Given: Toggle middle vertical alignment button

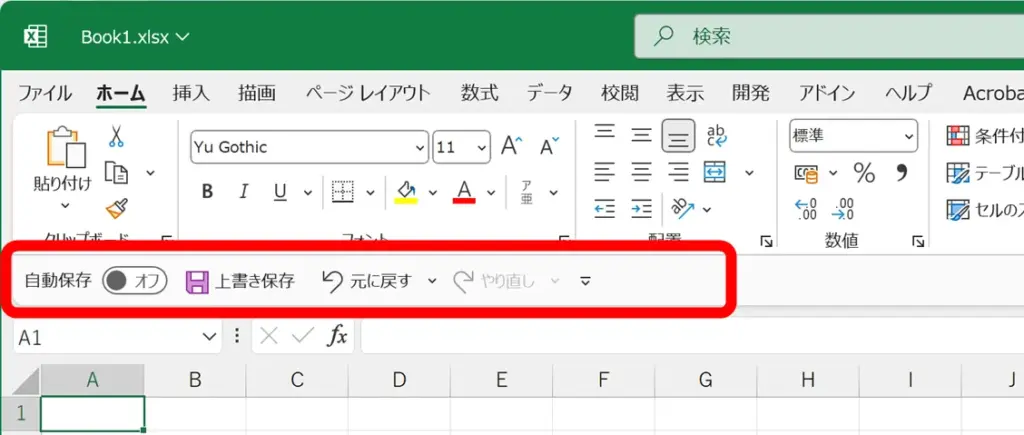Looking at the screenshot, I should (x=642, y=135).
